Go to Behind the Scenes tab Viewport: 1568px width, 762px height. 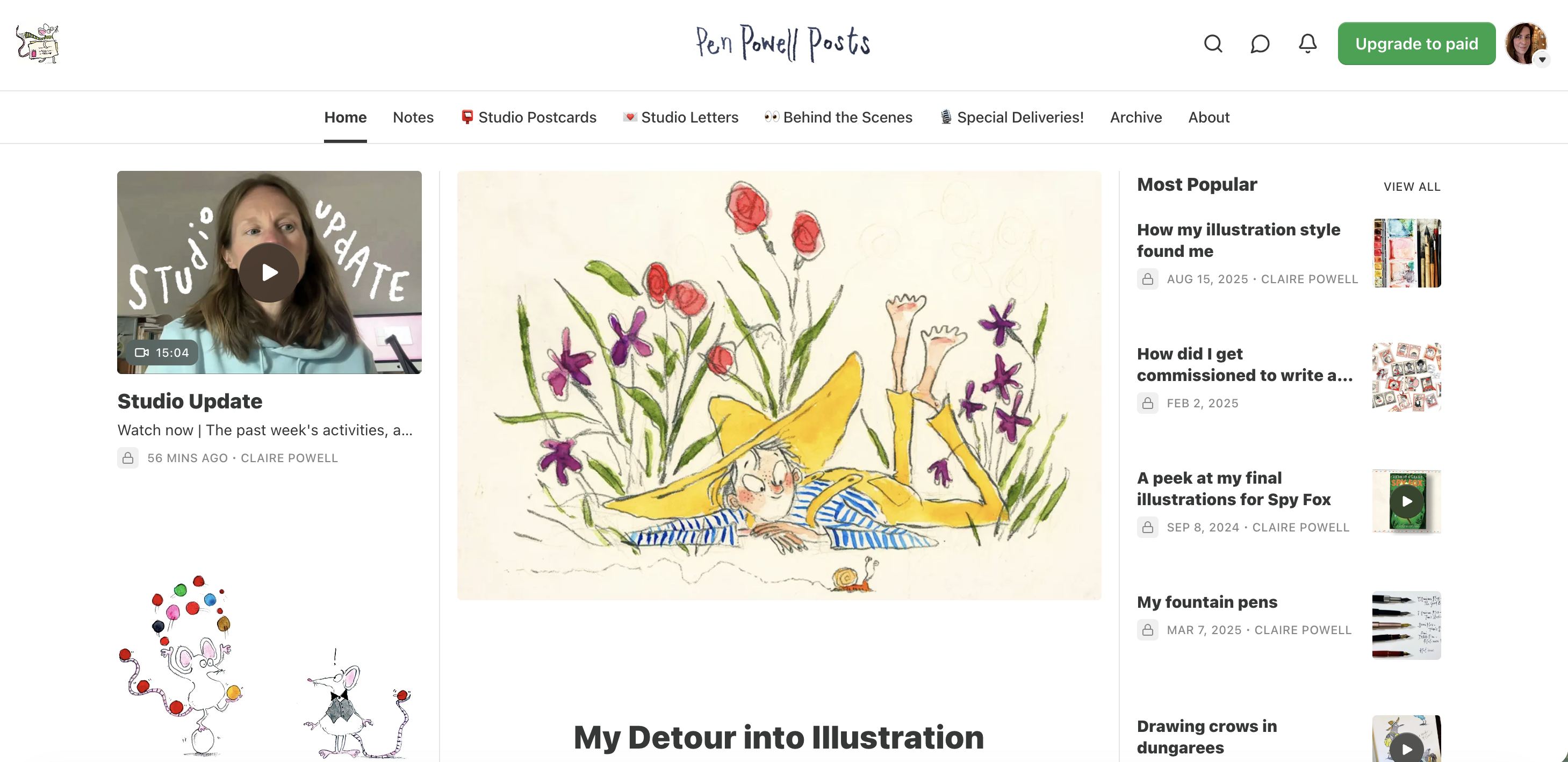[x=838, y=118]
